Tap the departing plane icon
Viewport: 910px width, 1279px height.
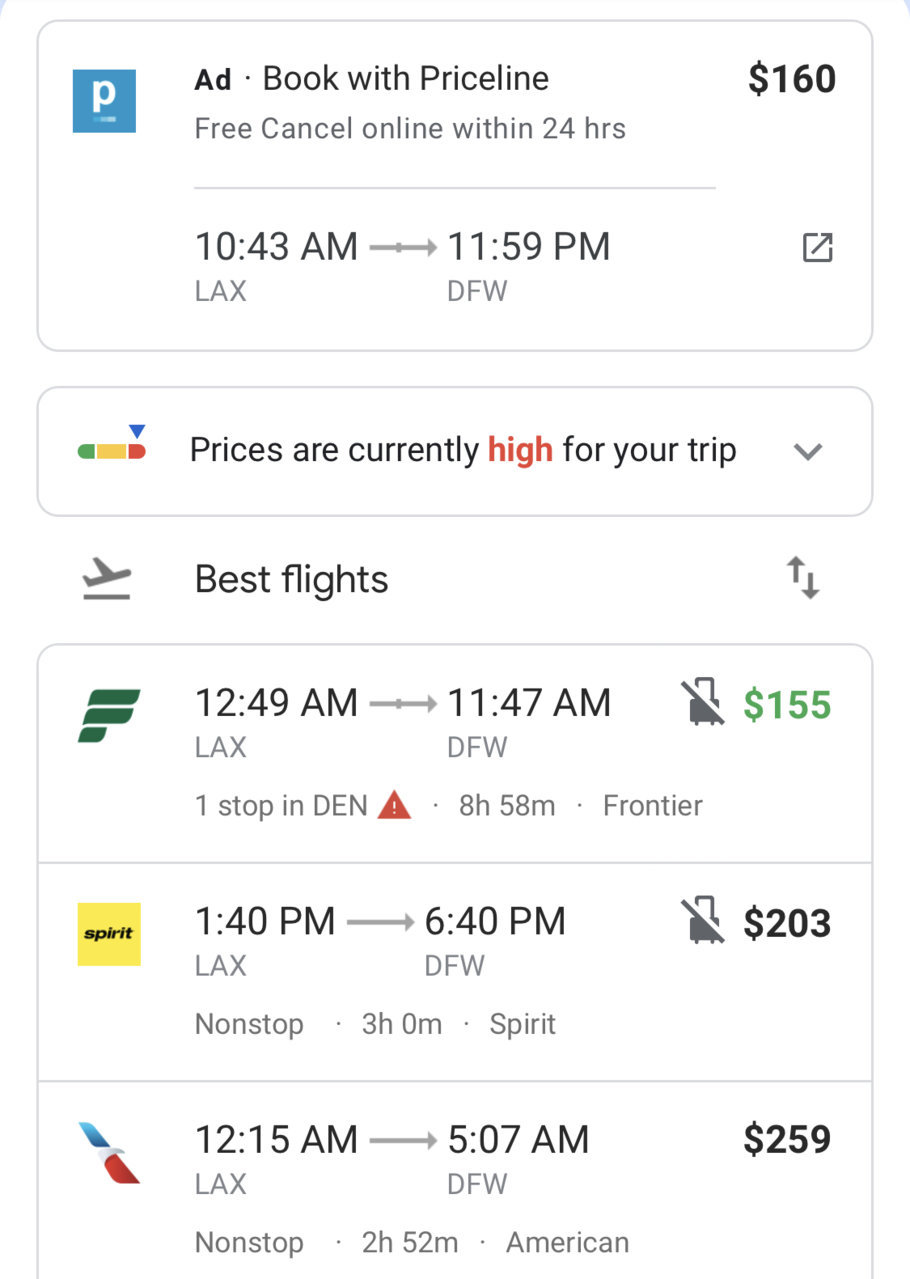(x=106, y=579)
